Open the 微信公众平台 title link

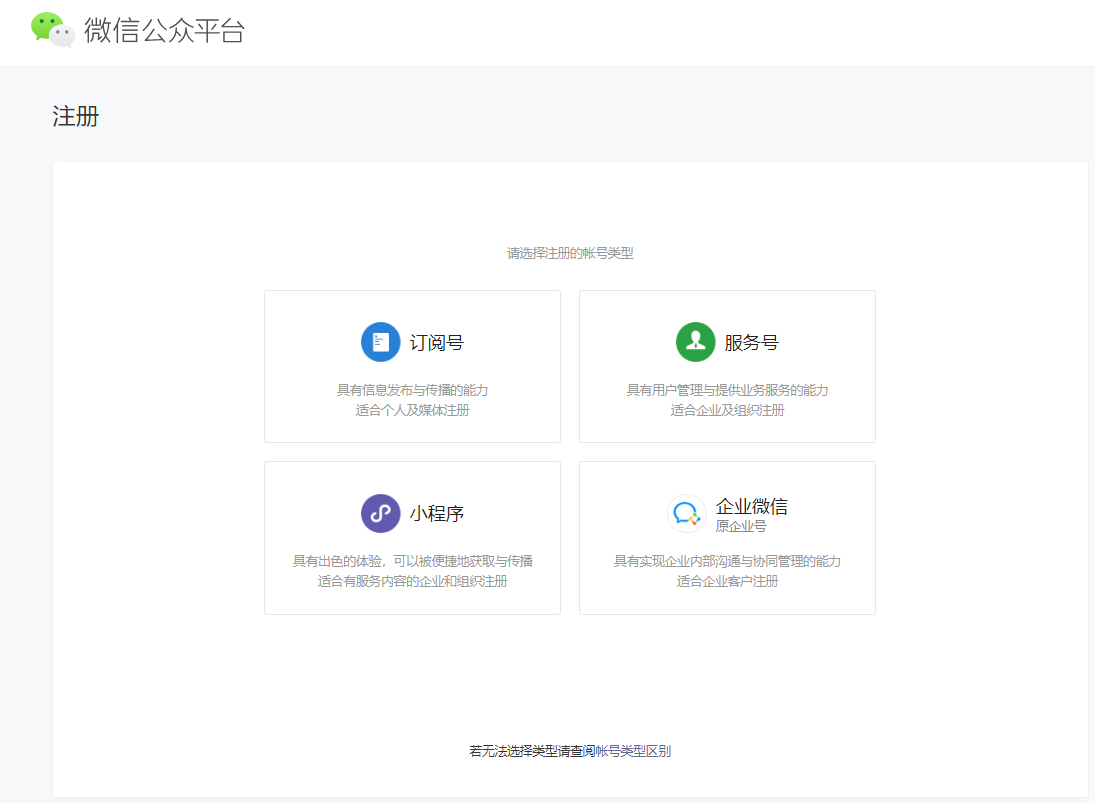(164, 31)
